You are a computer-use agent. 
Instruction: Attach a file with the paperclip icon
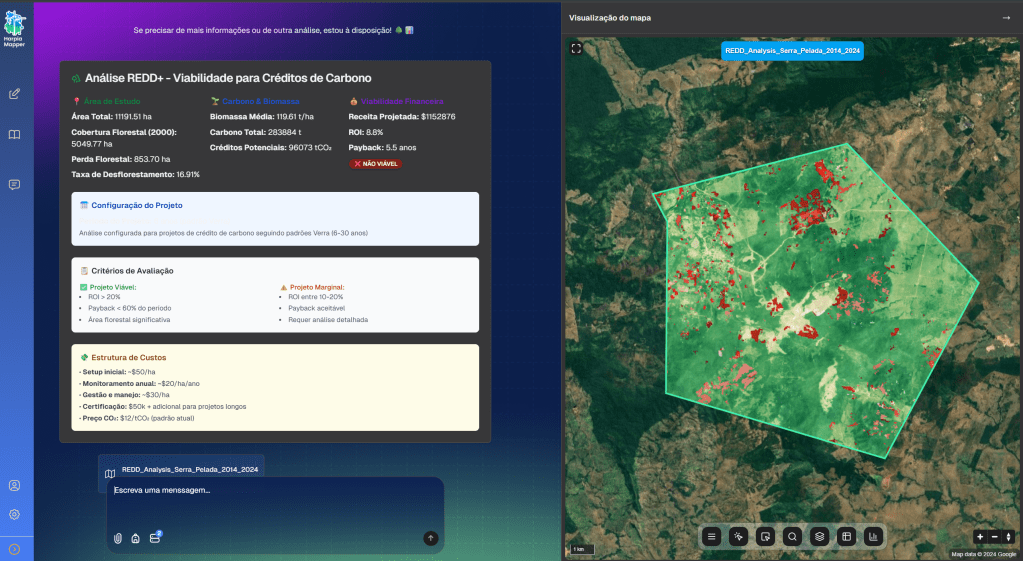click(118, 538)
